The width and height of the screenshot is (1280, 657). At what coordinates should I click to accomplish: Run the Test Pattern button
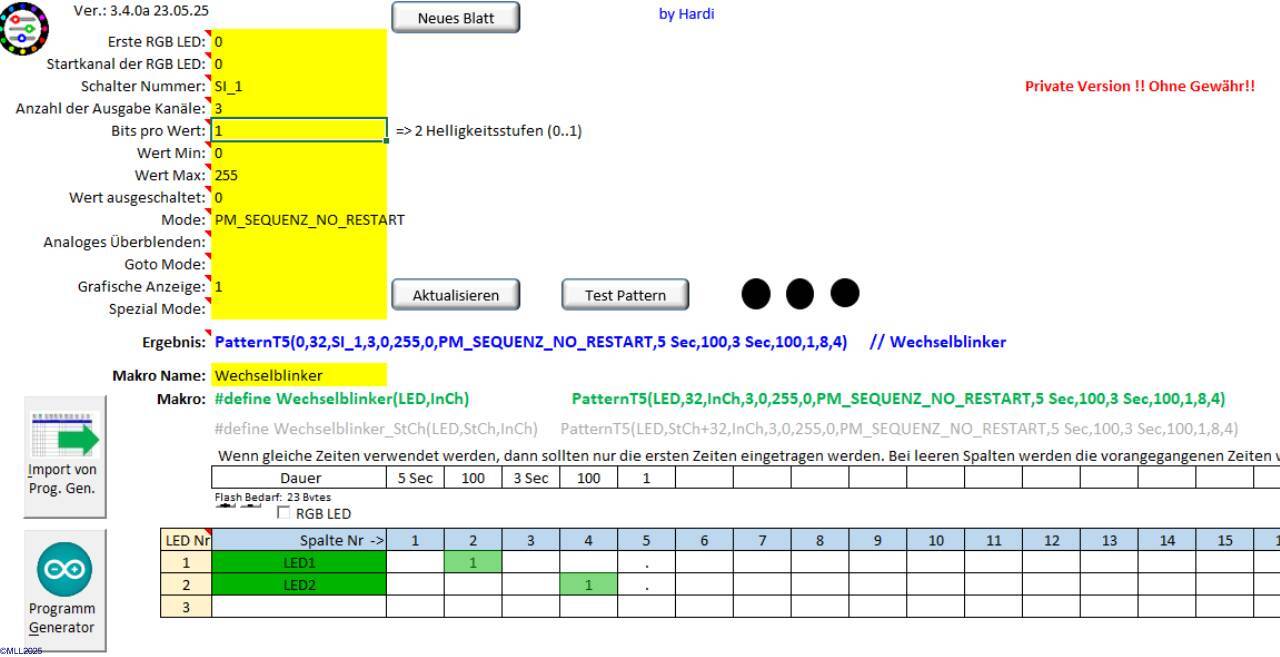625,295
